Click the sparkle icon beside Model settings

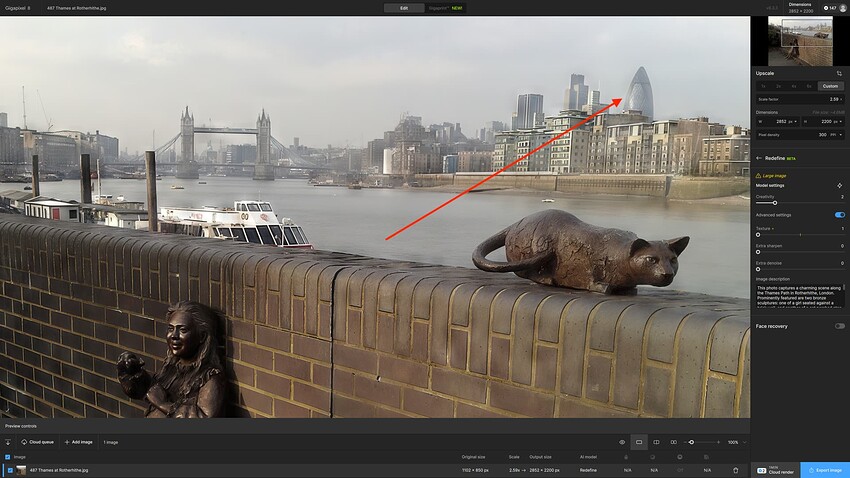coord(839,186)
